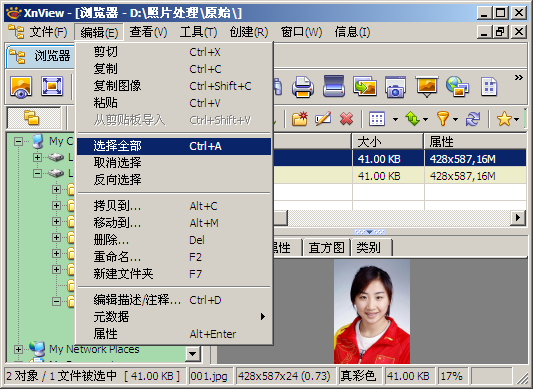
Task: Open the 创建(R) menu
Action: pos(249,32)
